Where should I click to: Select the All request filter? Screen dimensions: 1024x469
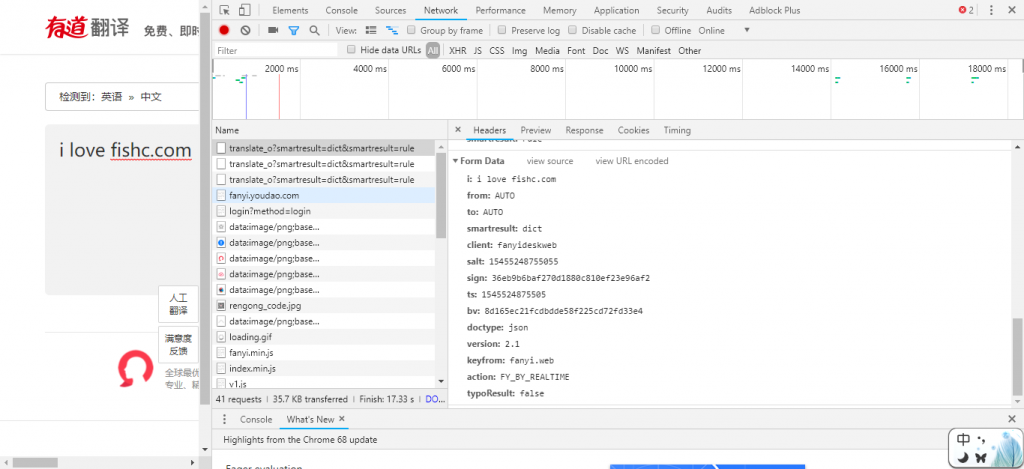(x=433, y=50)
